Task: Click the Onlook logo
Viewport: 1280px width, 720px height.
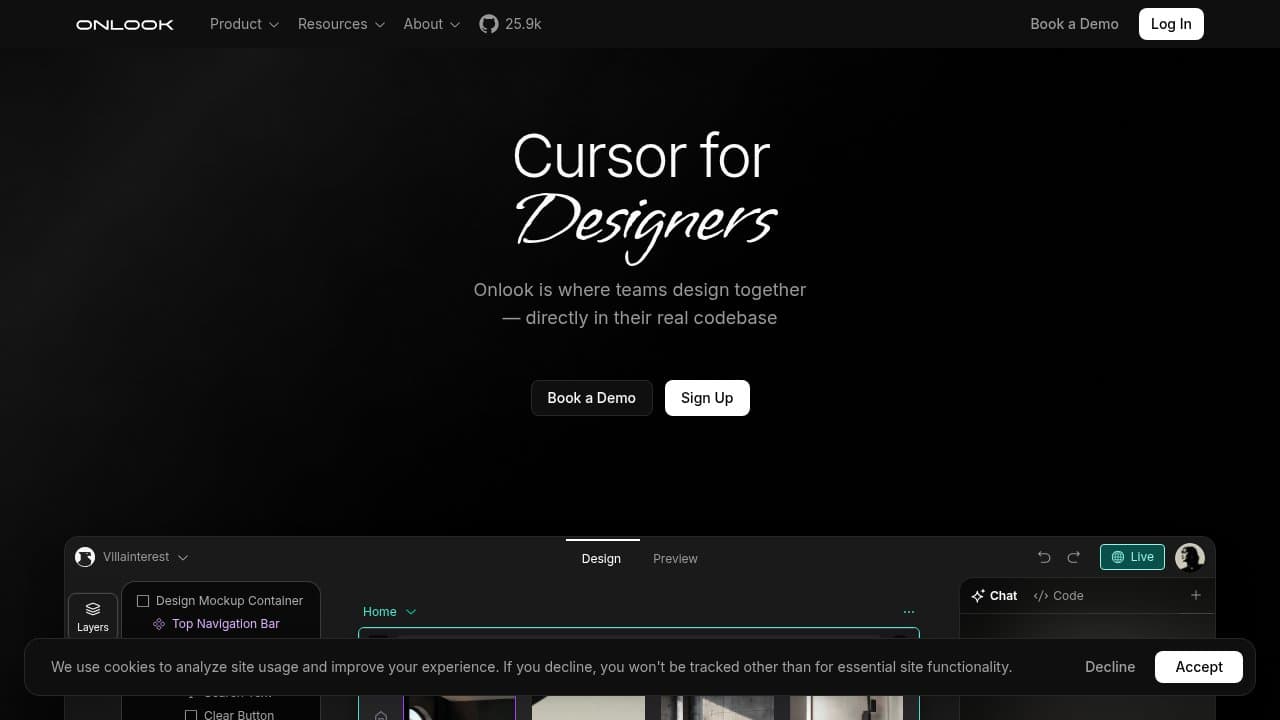Action: [x=125, y=24]
